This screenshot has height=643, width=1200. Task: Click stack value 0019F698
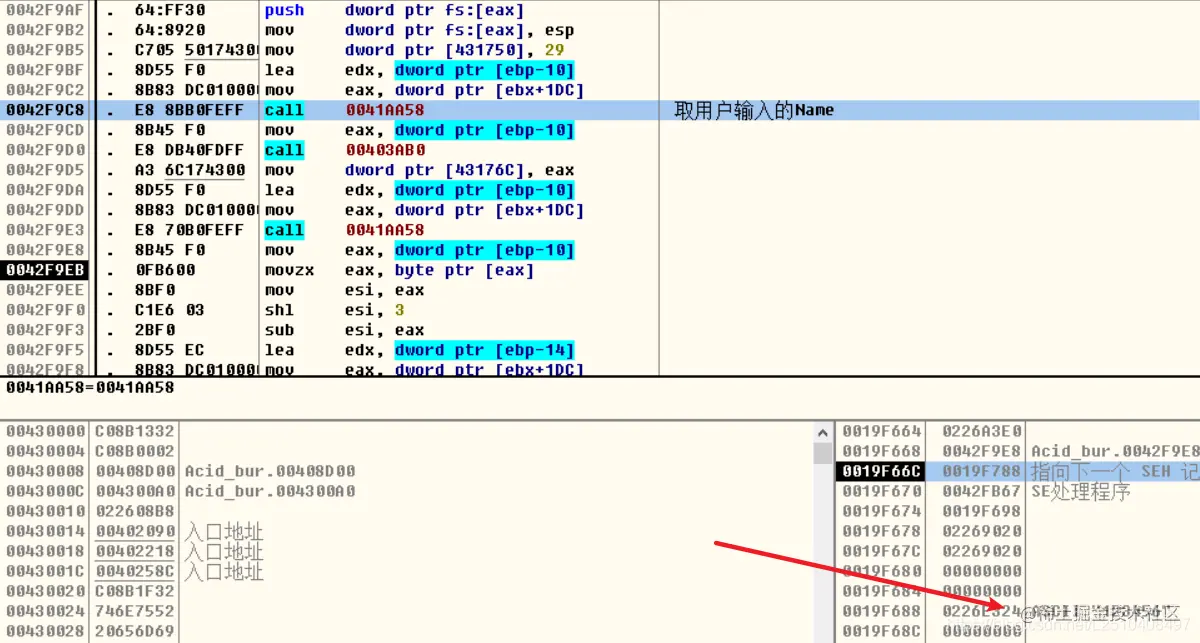point(982,511)
